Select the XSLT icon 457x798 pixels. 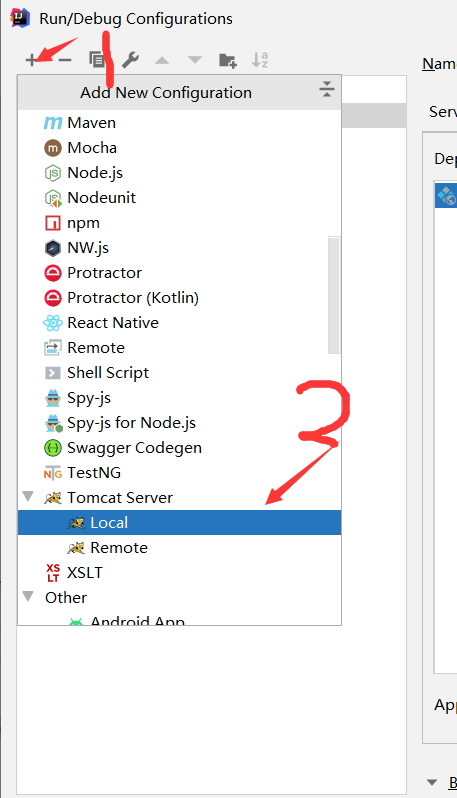tap(52, 573)
